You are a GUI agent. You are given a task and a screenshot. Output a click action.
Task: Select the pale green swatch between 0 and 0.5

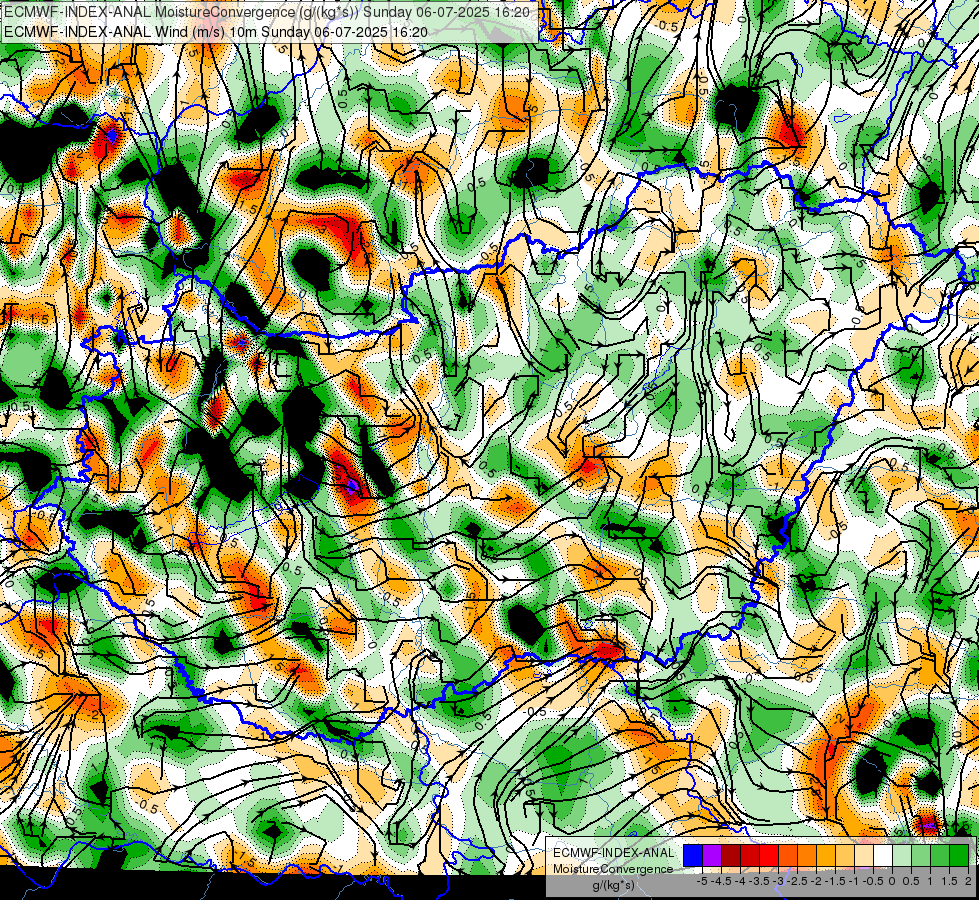(902, 856)
